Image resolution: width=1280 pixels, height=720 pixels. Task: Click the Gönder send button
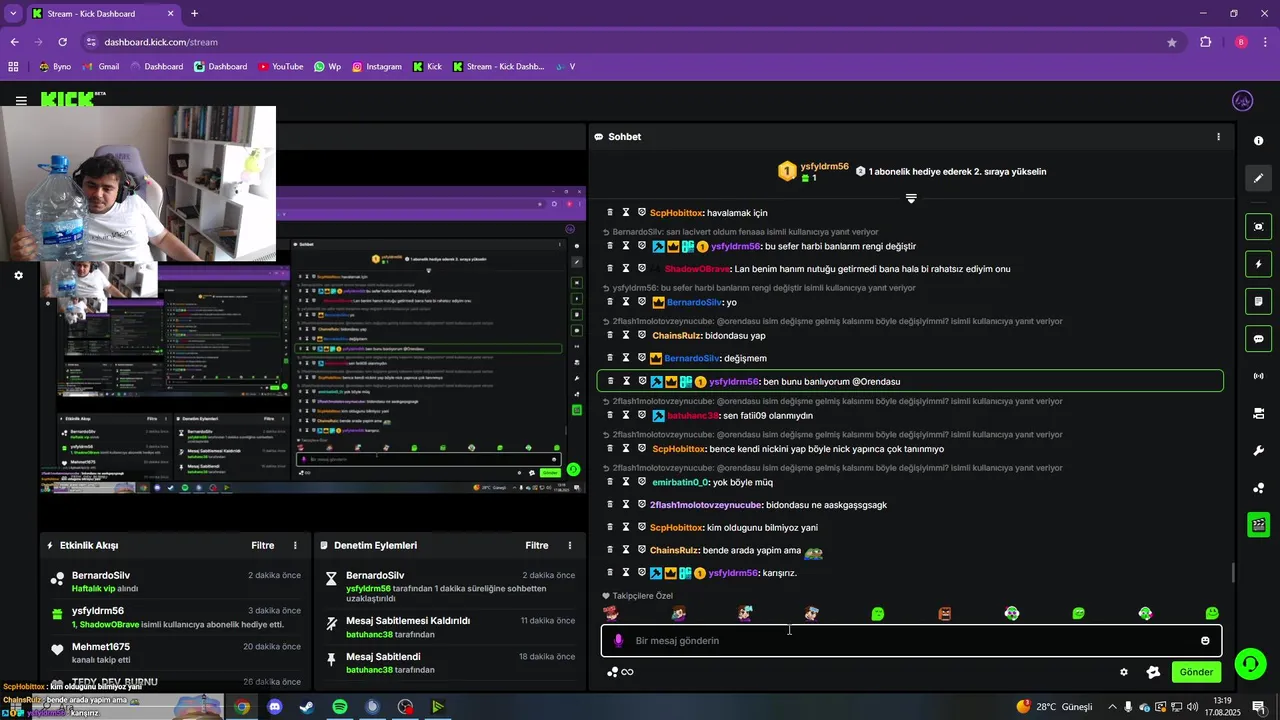point(1196,672)
